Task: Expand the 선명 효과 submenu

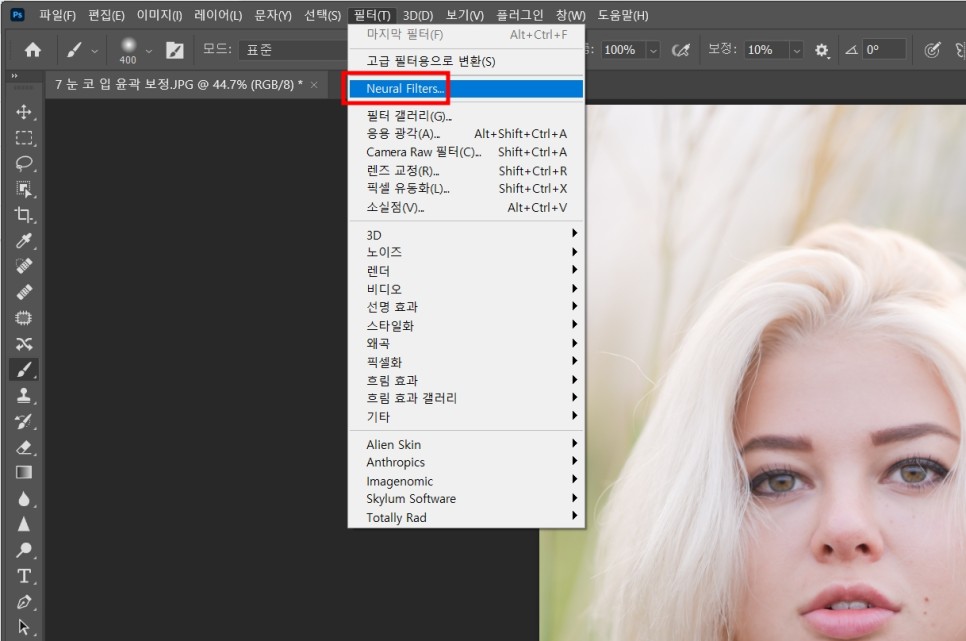Action: [x=466, y=306]
